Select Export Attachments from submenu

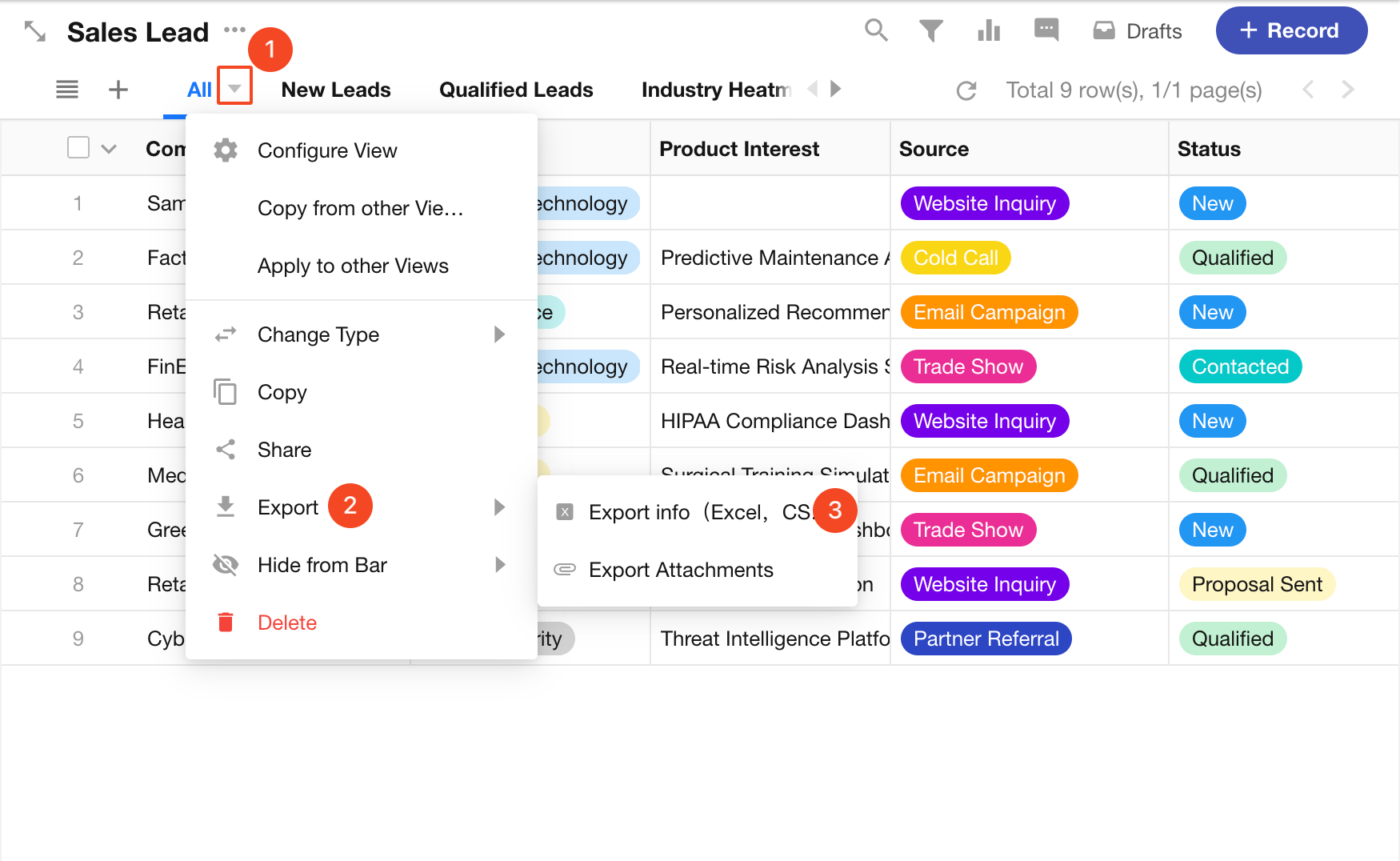pos(680,570)
